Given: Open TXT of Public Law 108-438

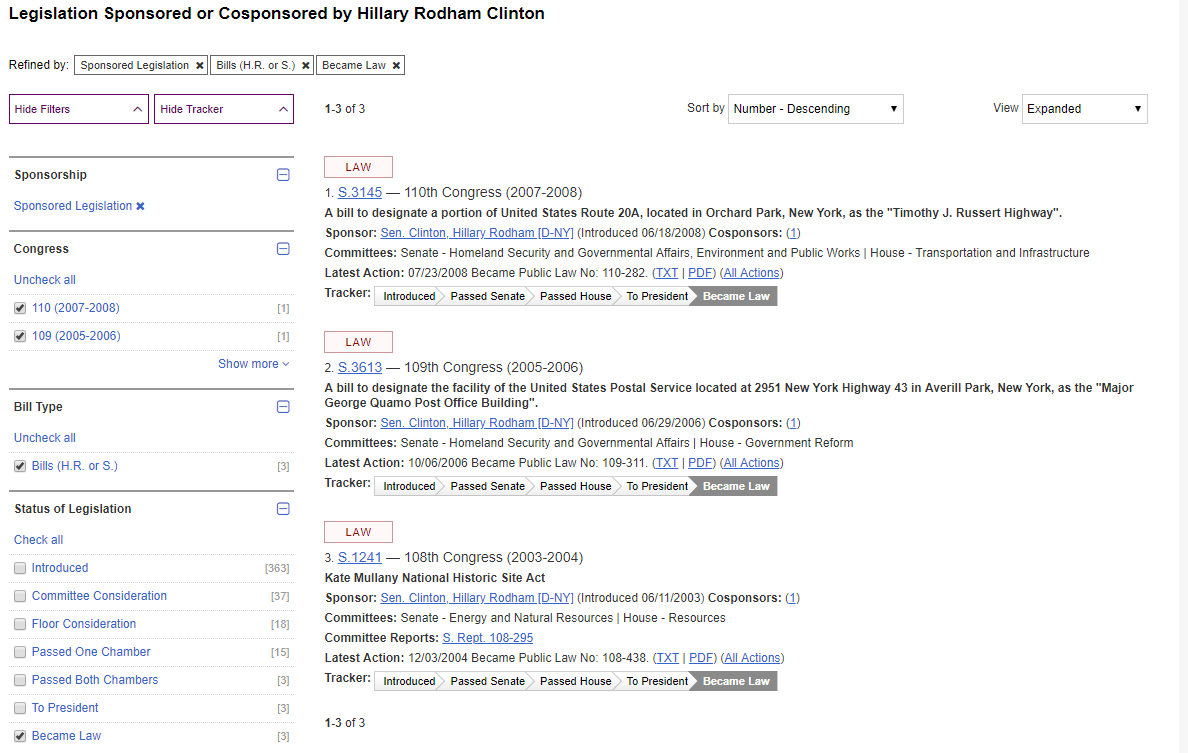Looking at the screenshot, I should pos(667,658).
